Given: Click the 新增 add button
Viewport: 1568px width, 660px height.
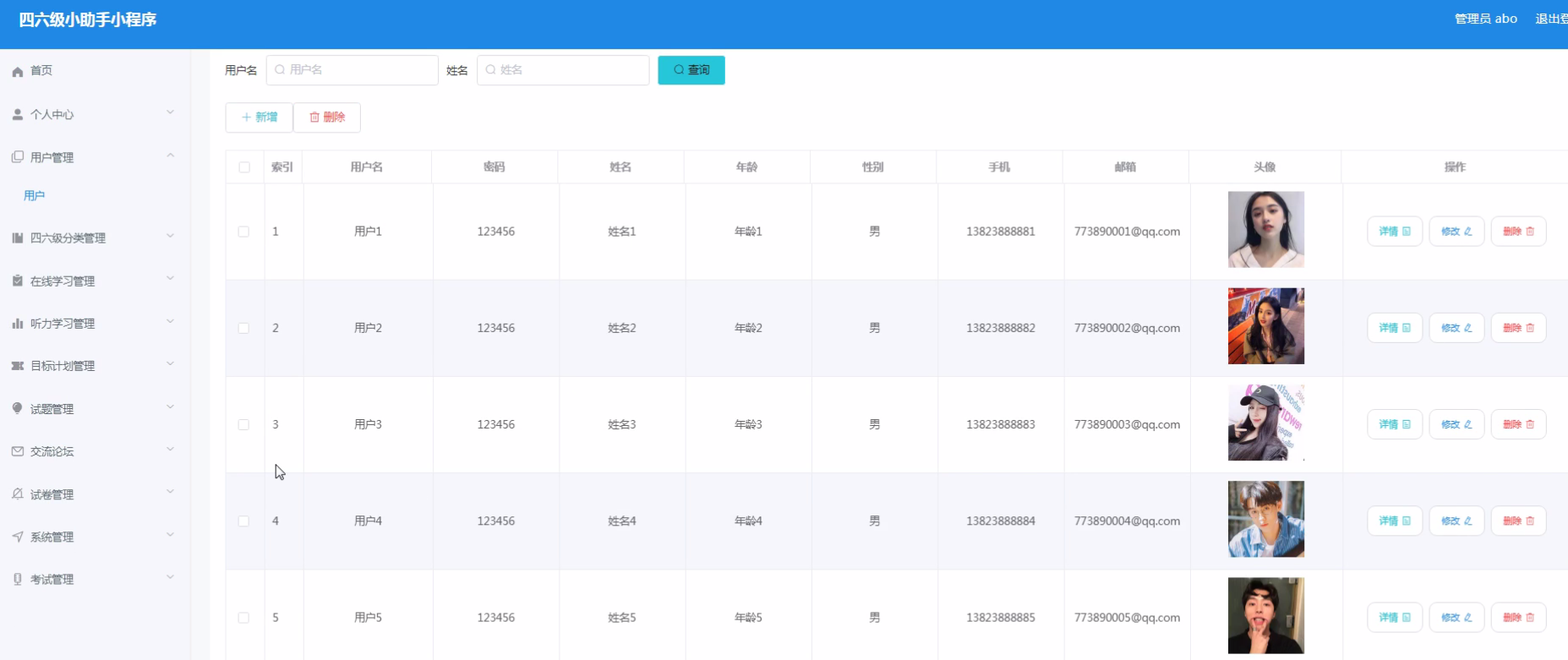Looking at the screenshot, I should [x=259, y=117].
